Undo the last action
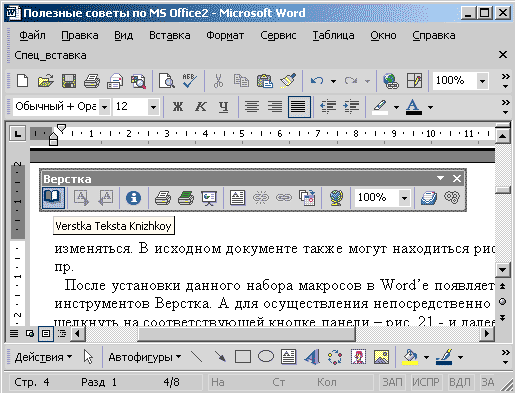Viewport: 515px width, 393px height. coord(317,81)
